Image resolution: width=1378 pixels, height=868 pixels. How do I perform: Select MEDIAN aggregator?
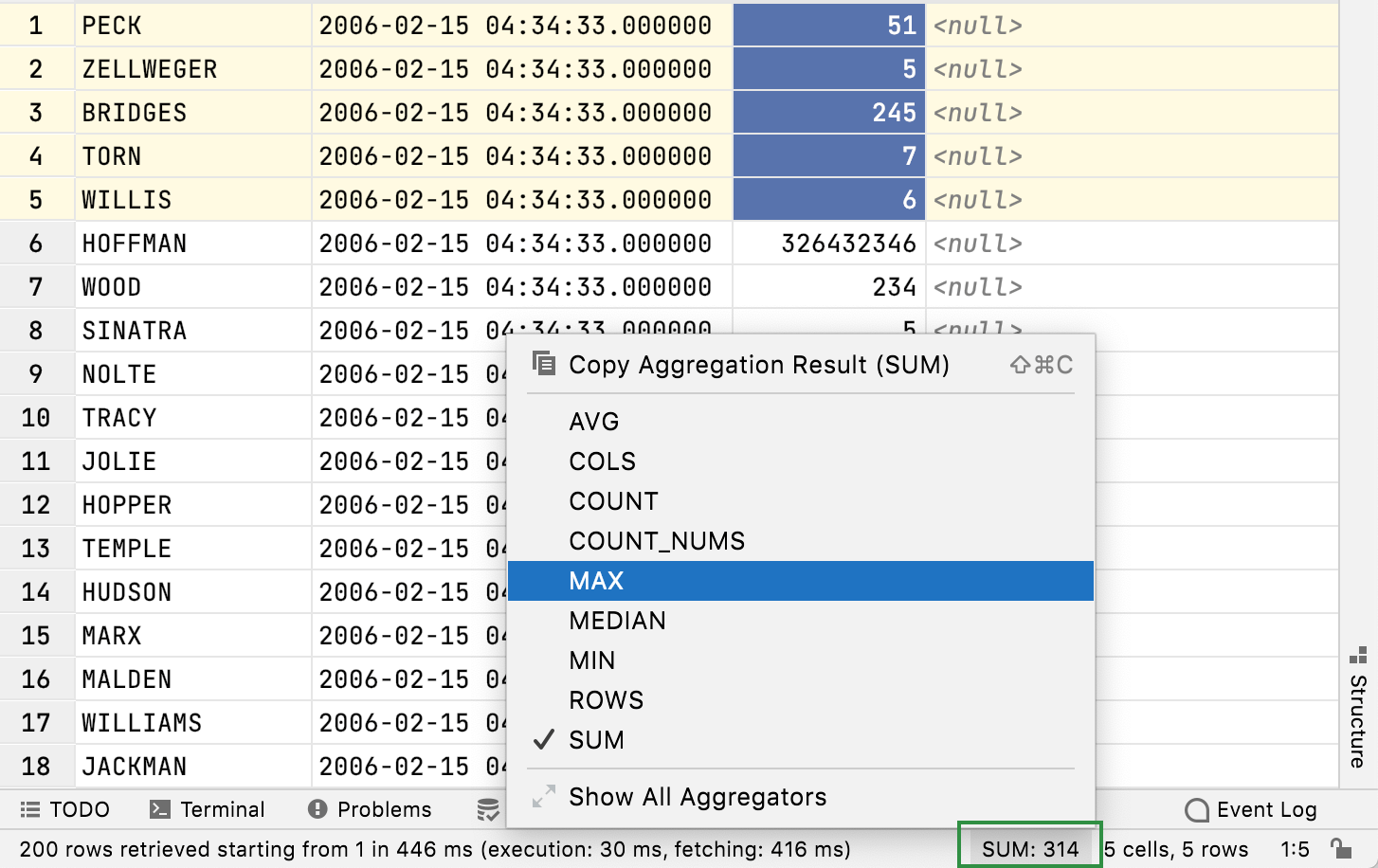(x=801, y=621)
